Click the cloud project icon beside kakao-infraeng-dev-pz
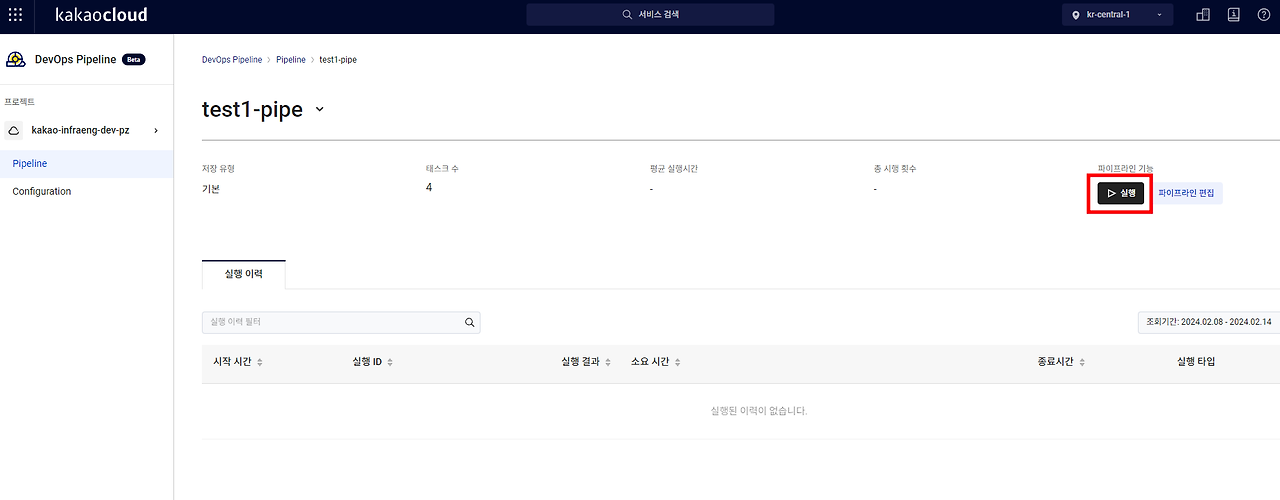This screenshot has width=1280, height=500. 14,130
